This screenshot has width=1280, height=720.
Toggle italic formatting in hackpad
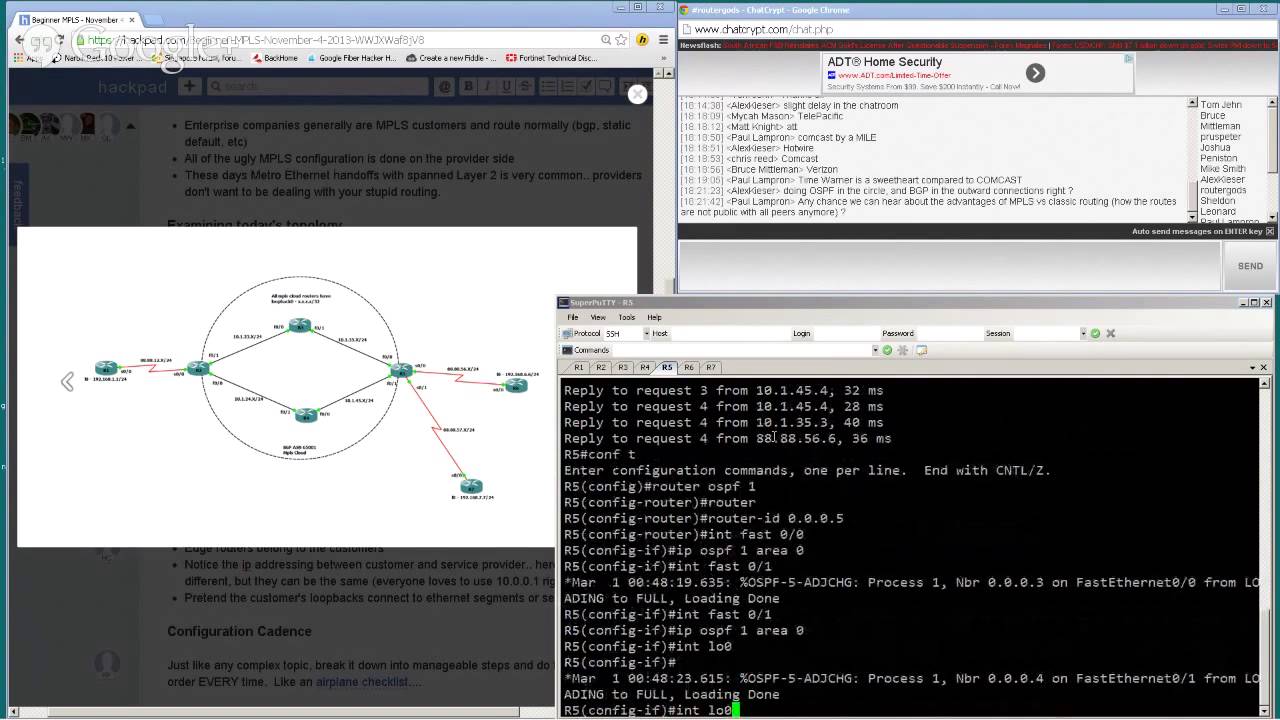(487, 86)
